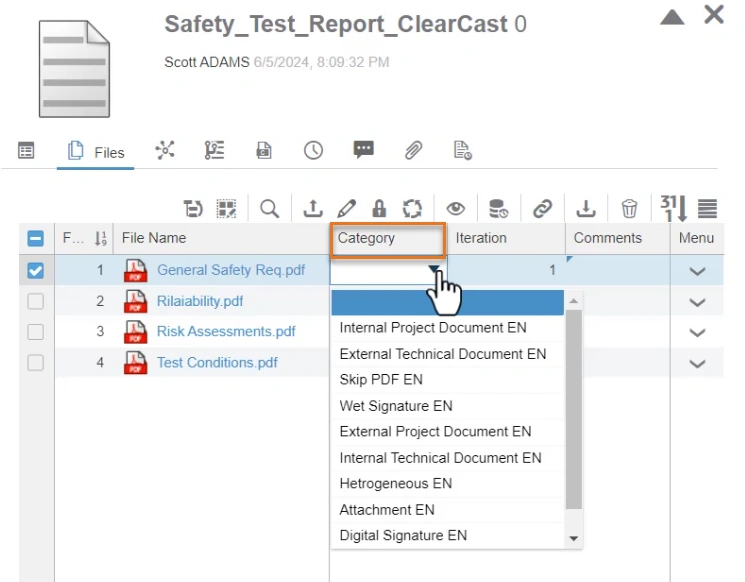Open the structure tree tab icon
Image resolution: width=745 pixels, height=582 pixels.
[214, 150]
